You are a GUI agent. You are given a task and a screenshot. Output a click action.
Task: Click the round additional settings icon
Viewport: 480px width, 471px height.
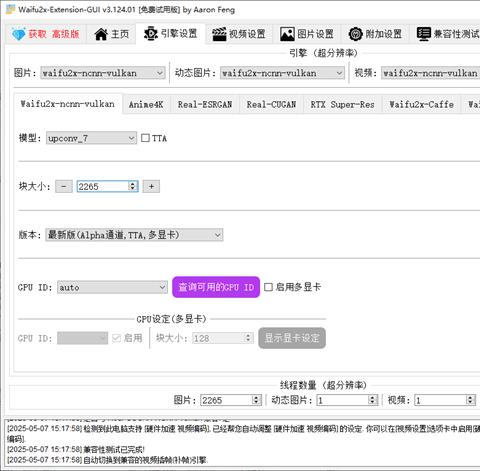click(x=355, y=34)
